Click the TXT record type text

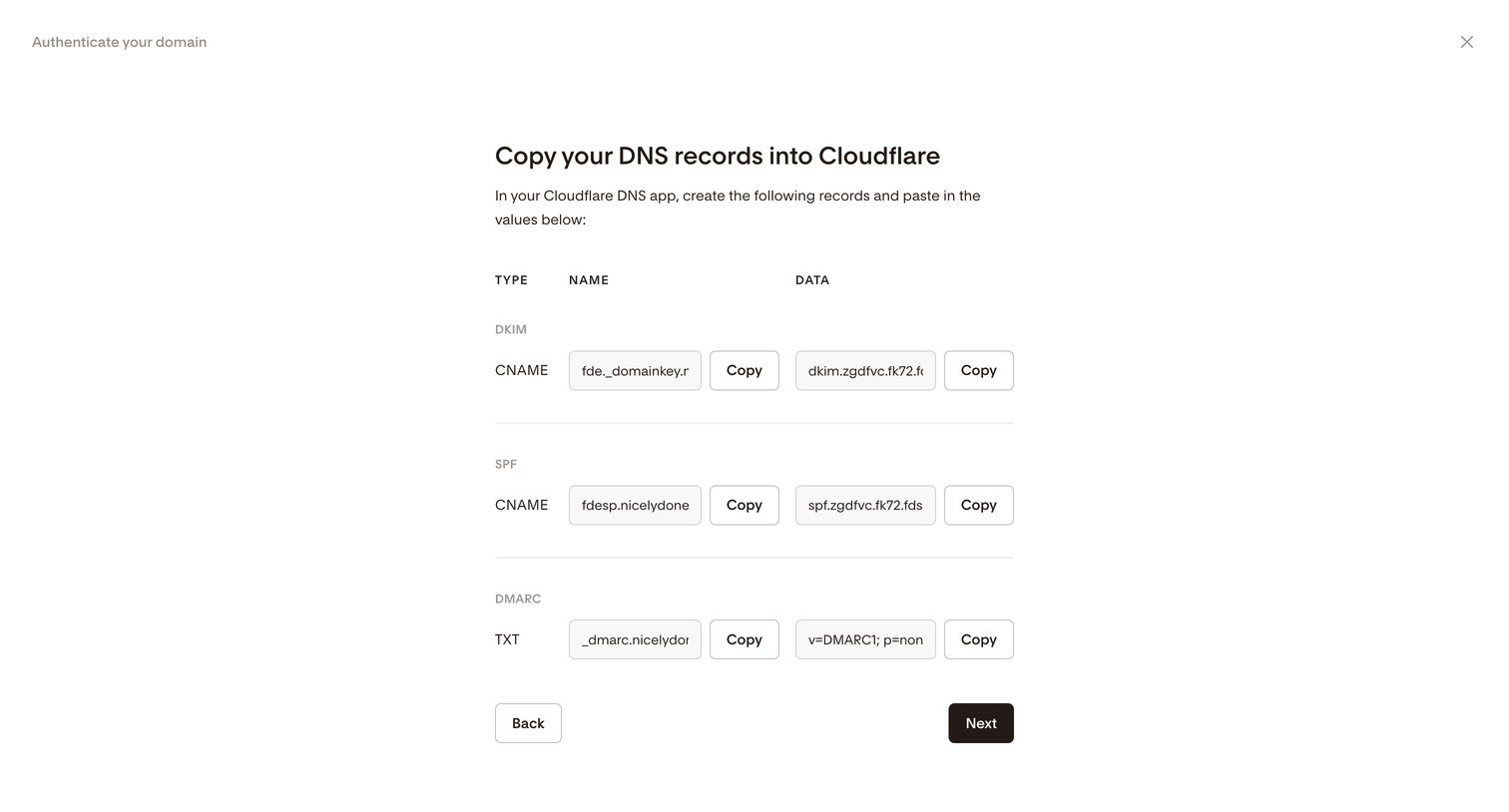pyautogui.click(x=507, y=639)
